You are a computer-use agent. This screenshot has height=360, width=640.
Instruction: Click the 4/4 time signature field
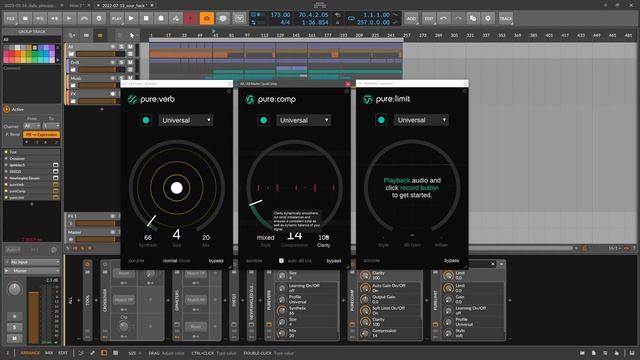click(285, 22)
